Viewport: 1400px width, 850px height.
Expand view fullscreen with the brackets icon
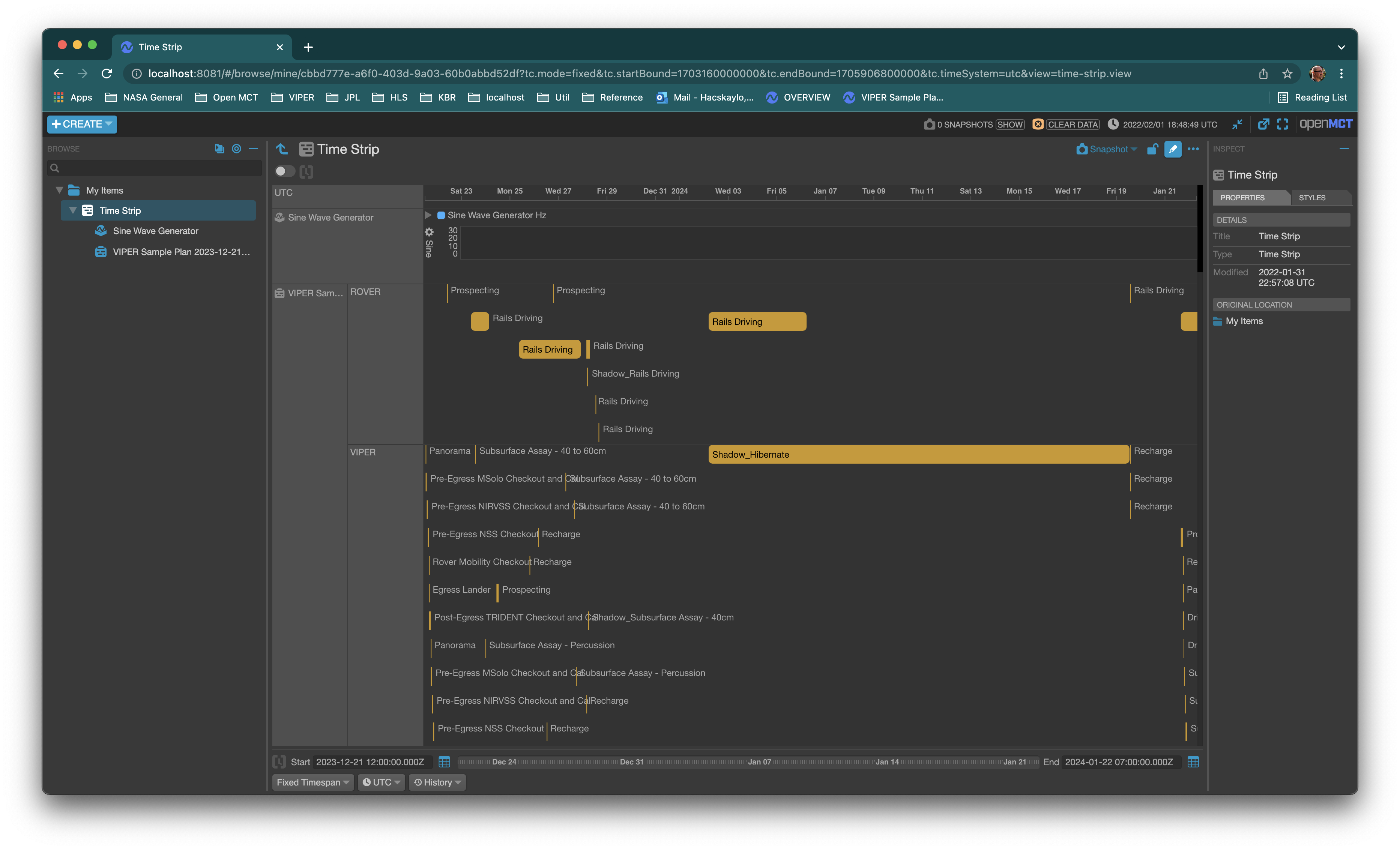tap(1282, 124)
